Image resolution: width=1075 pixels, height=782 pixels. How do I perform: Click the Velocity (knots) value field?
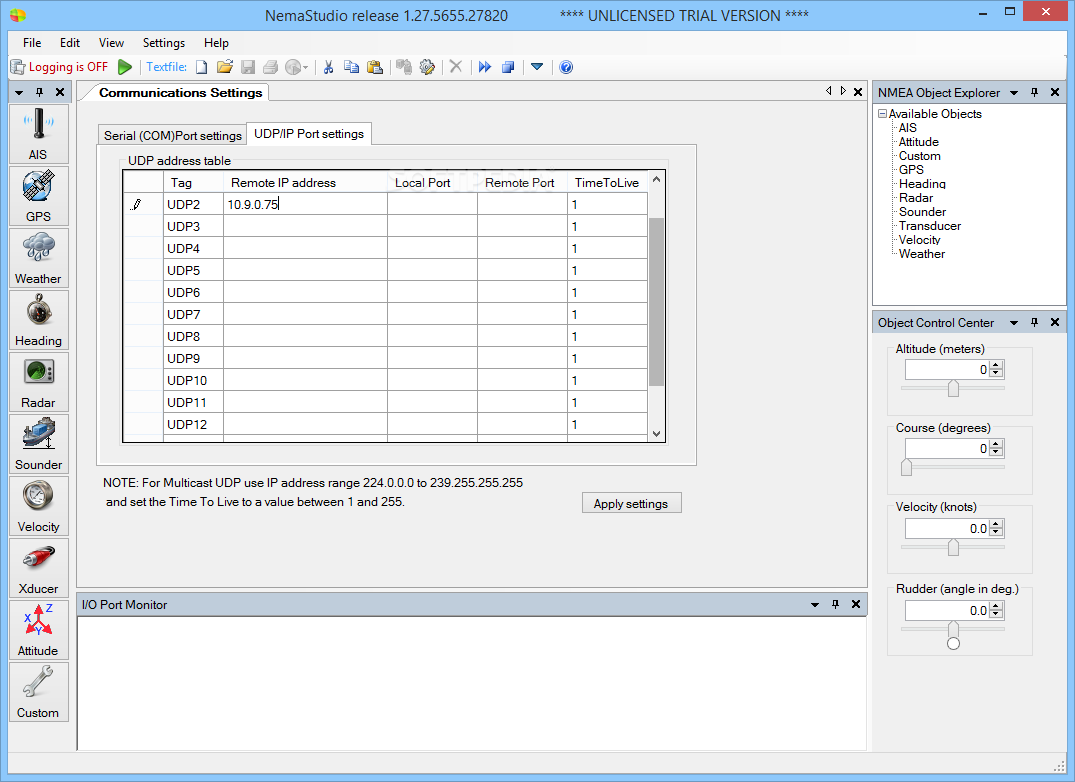tap(947, 528)
